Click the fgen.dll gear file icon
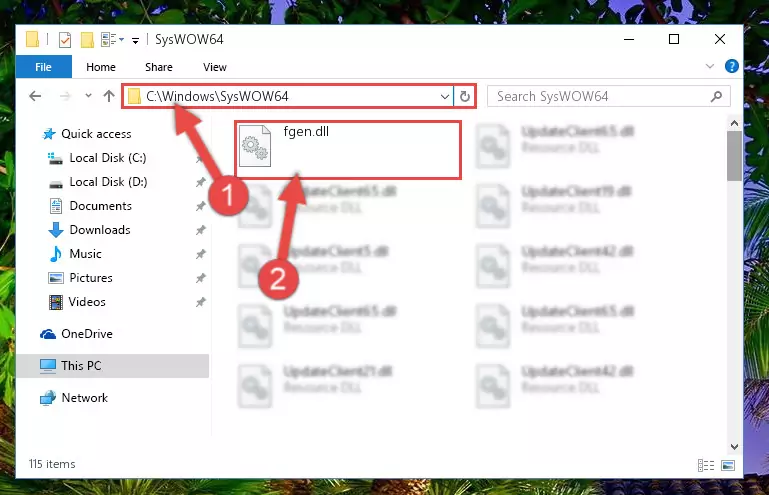The width and height of the screenshot is (769, 495). (255, 146)
